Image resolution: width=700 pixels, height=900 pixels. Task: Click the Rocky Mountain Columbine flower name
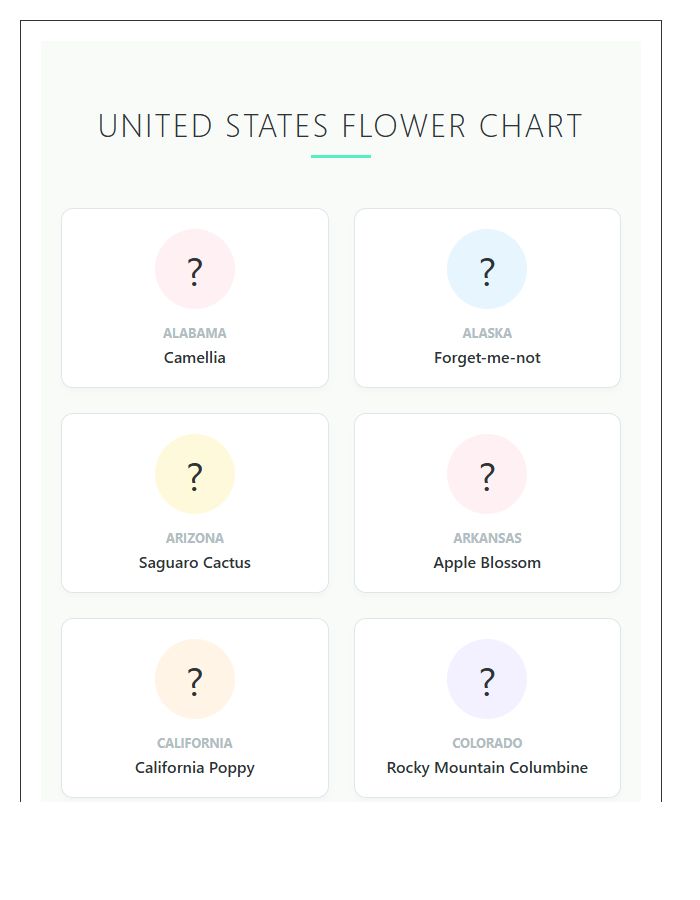pos(487,767)
